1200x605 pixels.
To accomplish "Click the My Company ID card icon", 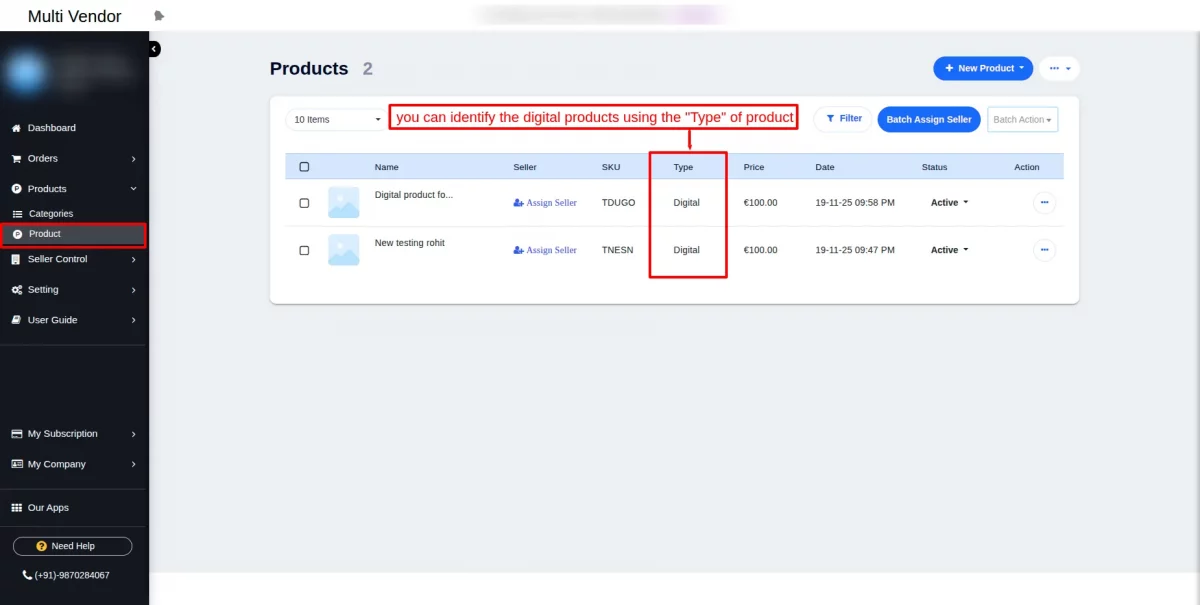I will 16,464.
